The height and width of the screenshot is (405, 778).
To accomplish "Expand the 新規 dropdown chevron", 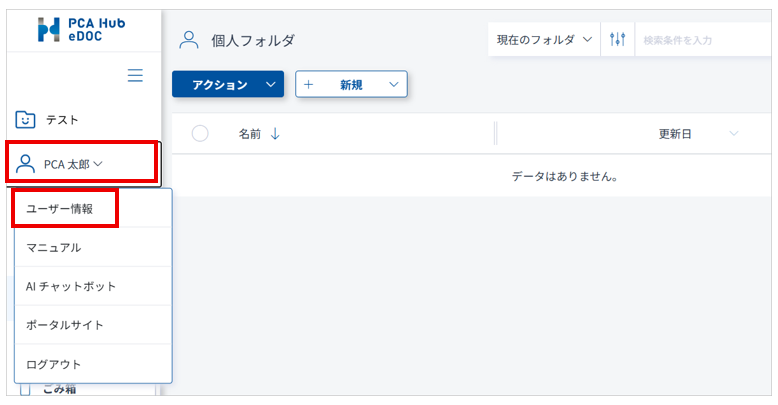I will 394,84.
